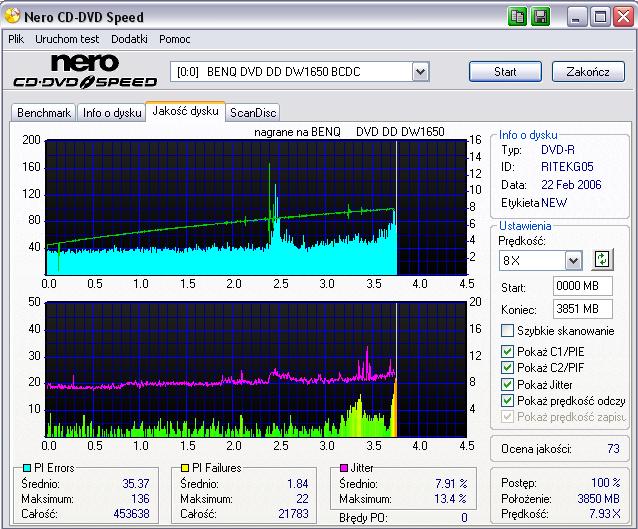Select the Jakość dysku tab
Viewport: 638px width, 529px height.
click(186, 111)
